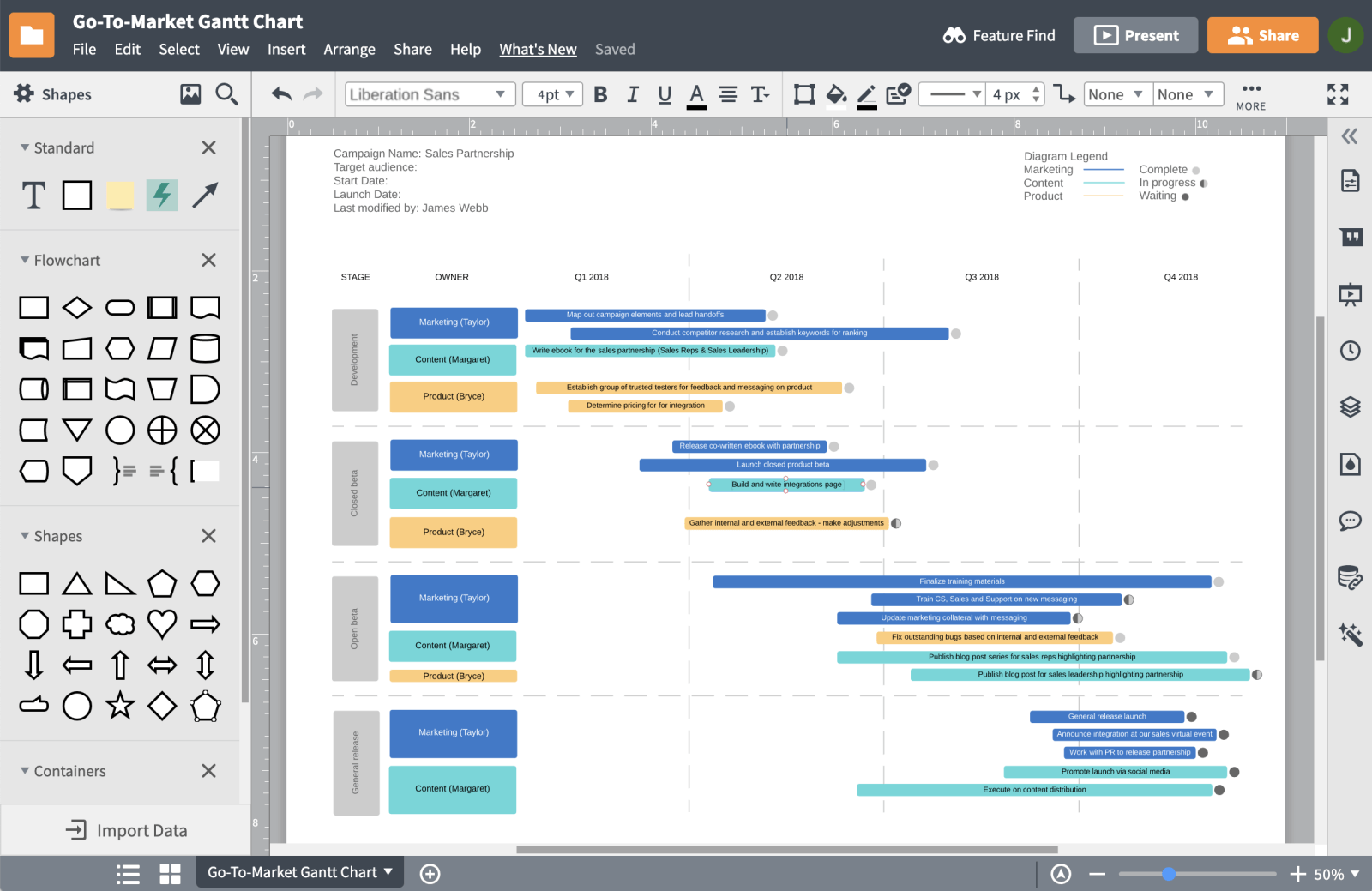
Task: Toggle italic formatting
Action: coord(633,94)
